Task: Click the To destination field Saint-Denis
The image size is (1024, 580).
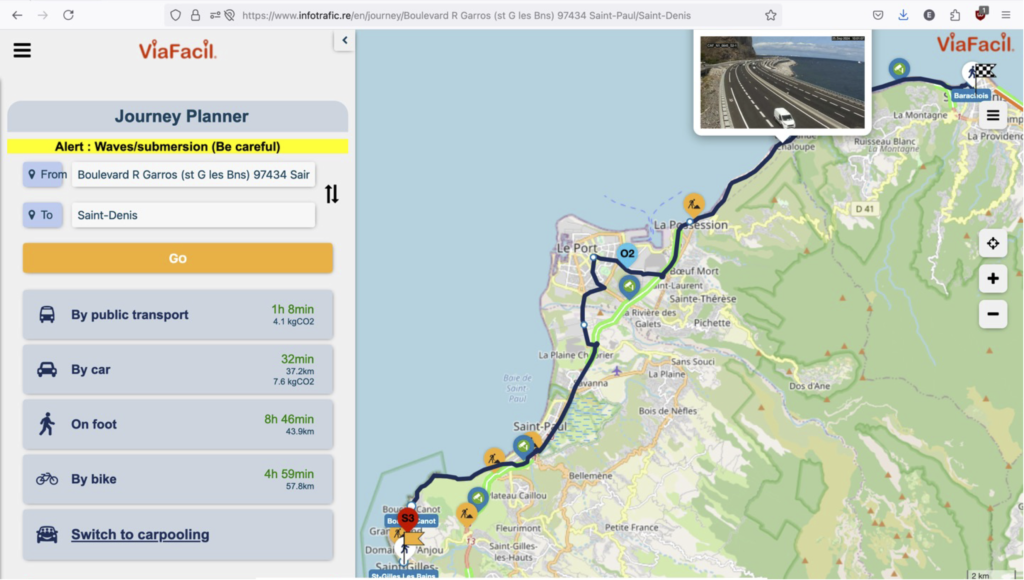Action: (193, 215)
